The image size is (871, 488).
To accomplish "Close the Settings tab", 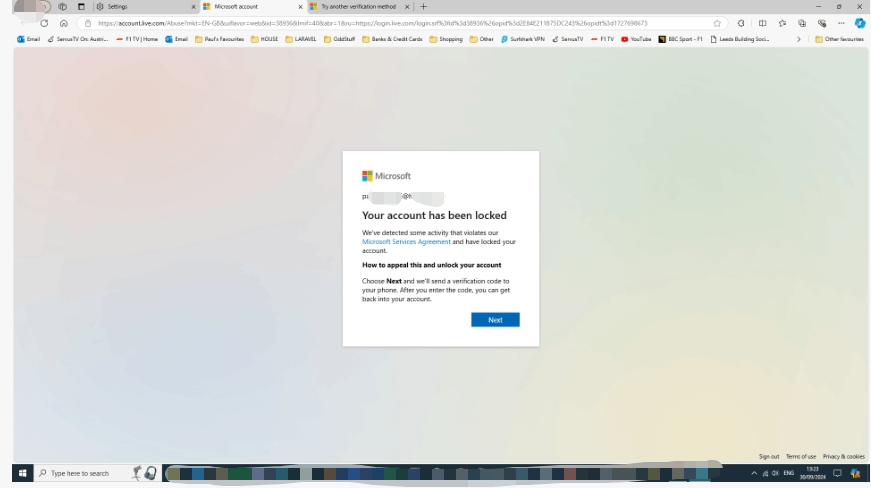I will (193, 7).
